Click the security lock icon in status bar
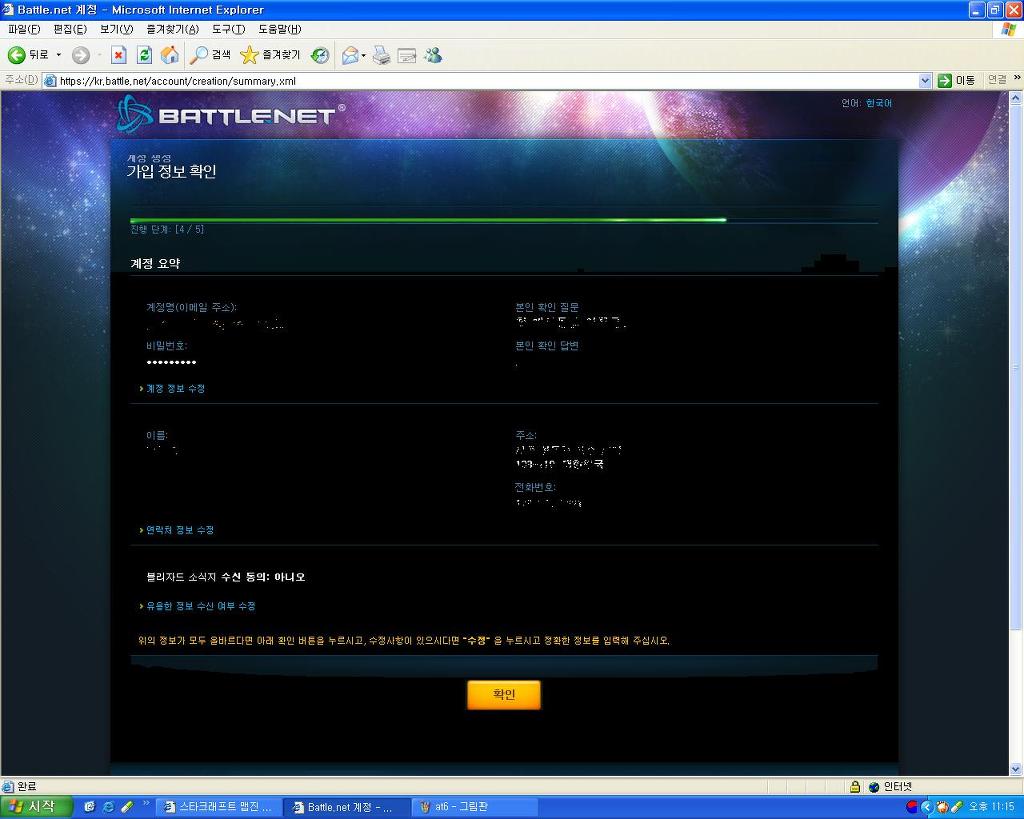This screenshot has width=1024, height=819. pos(855,787)
